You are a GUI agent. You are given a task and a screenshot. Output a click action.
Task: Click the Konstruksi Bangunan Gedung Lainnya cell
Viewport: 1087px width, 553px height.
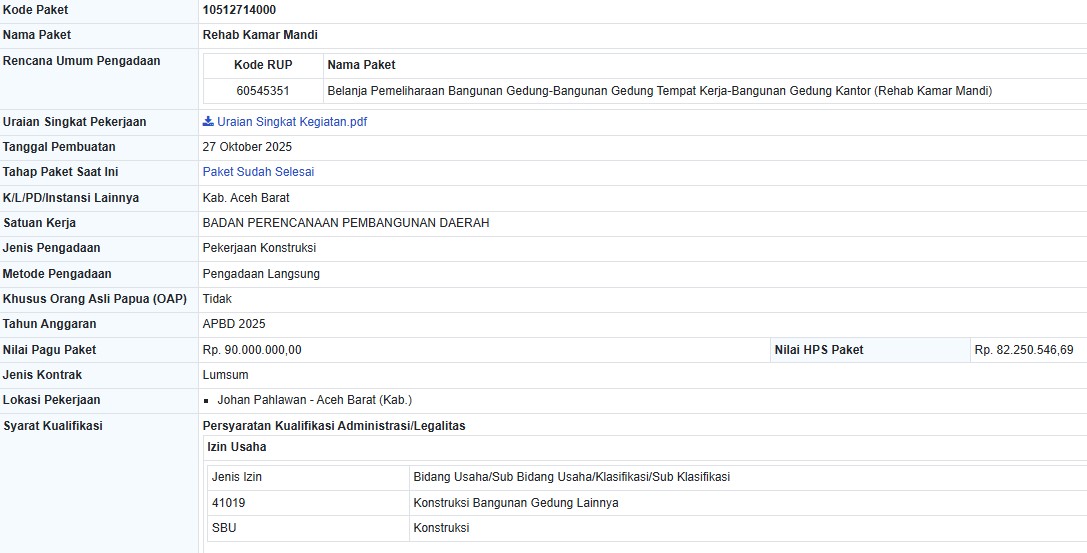click(515, 503)
